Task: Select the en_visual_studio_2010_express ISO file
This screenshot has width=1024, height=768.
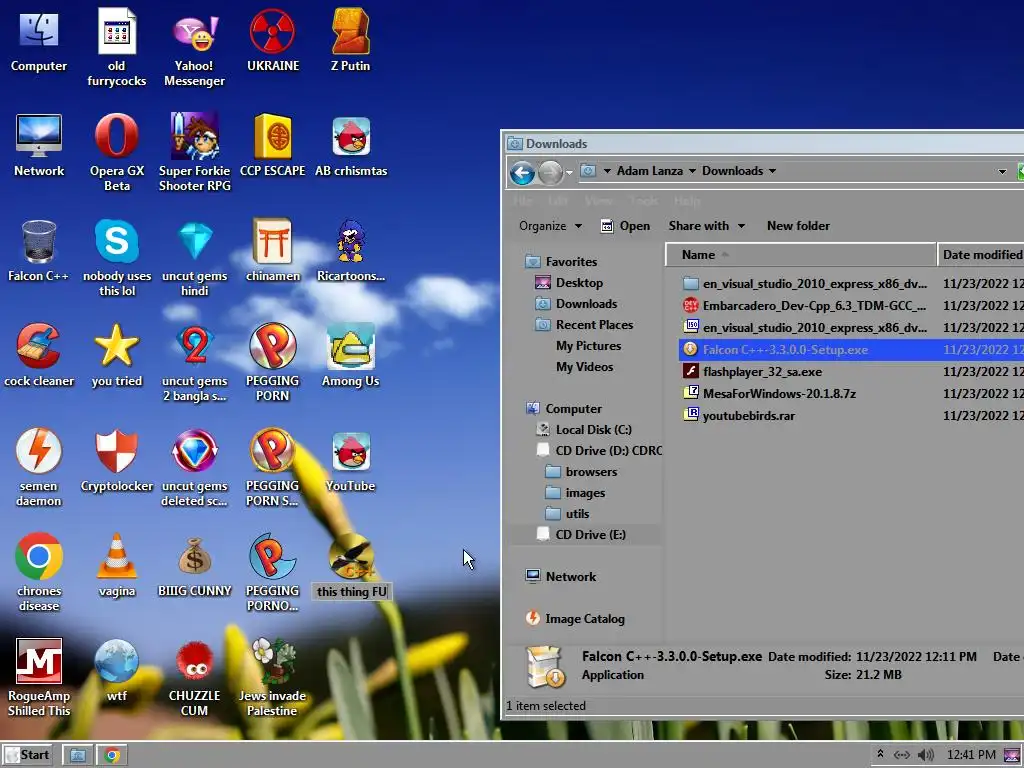Action: (x=852, y=327)
